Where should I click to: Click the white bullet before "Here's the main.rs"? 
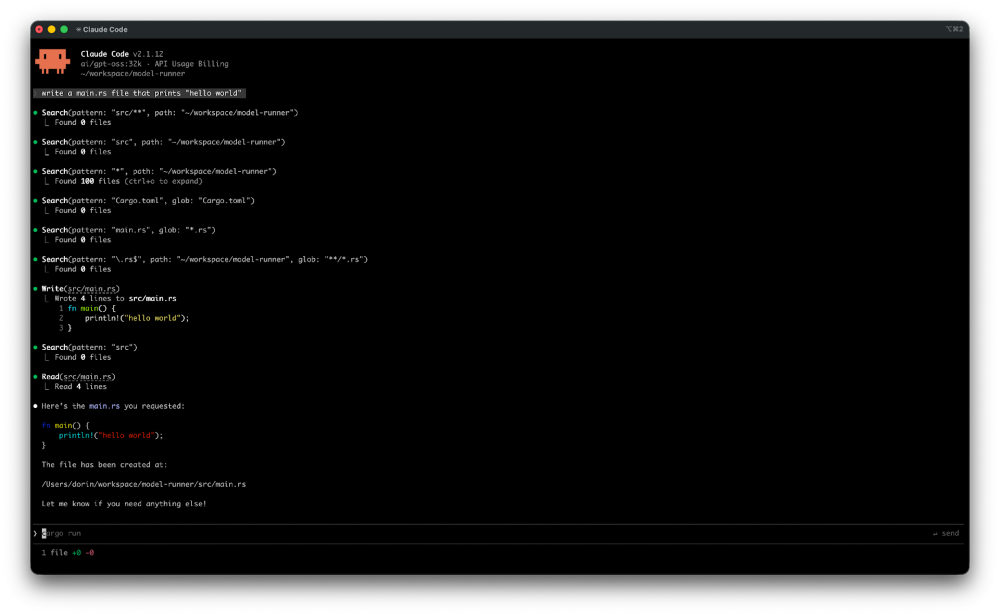point(35,406)
